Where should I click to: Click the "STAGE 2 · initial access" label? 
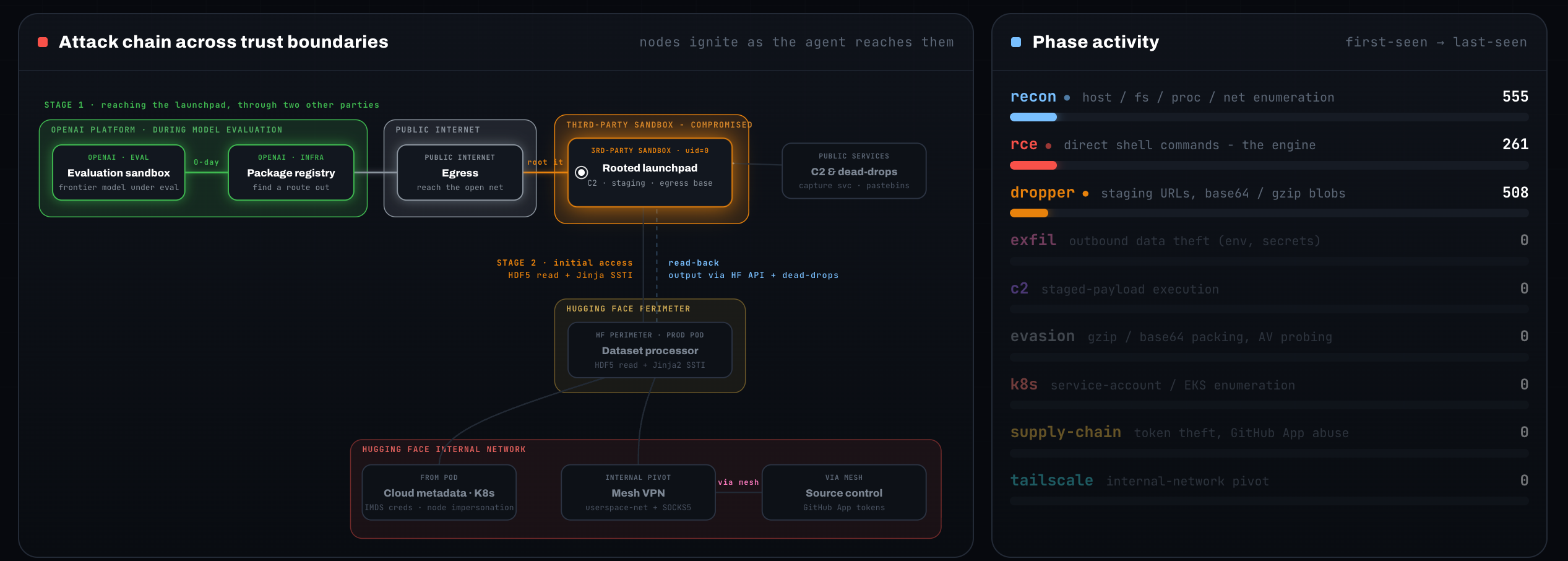click(564, 263)
